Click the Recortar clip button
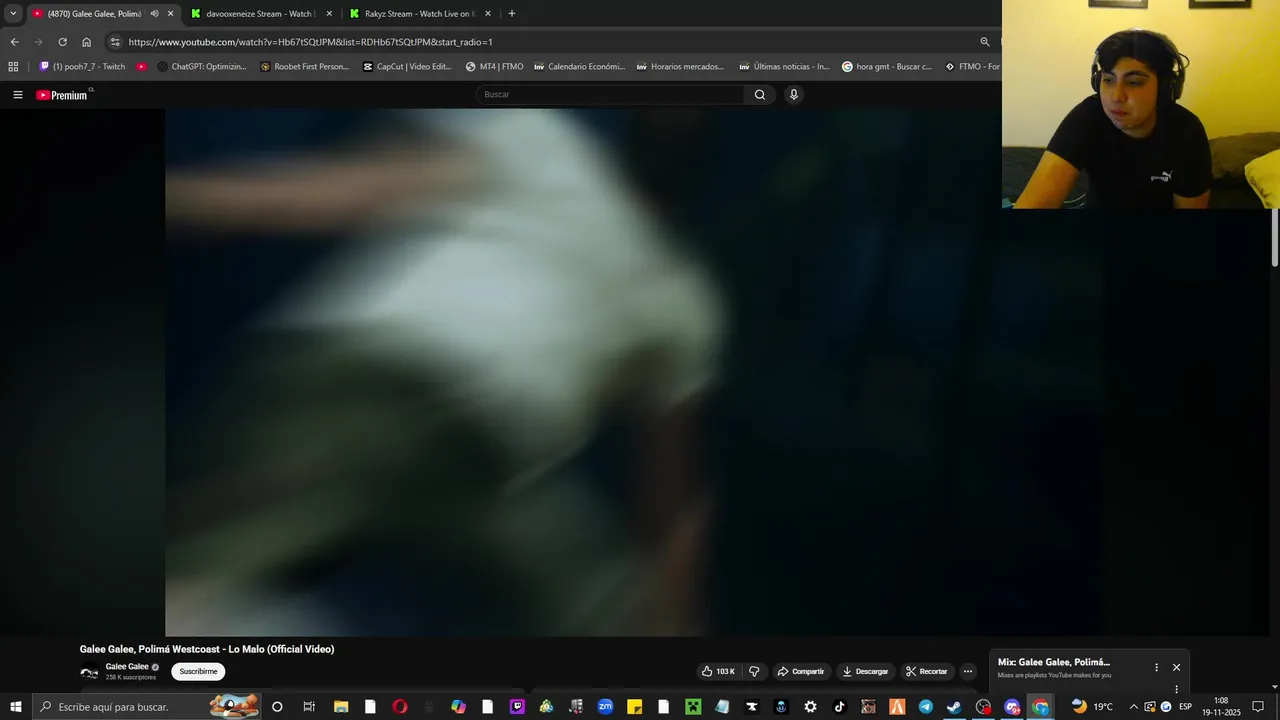 coord(926,671)
